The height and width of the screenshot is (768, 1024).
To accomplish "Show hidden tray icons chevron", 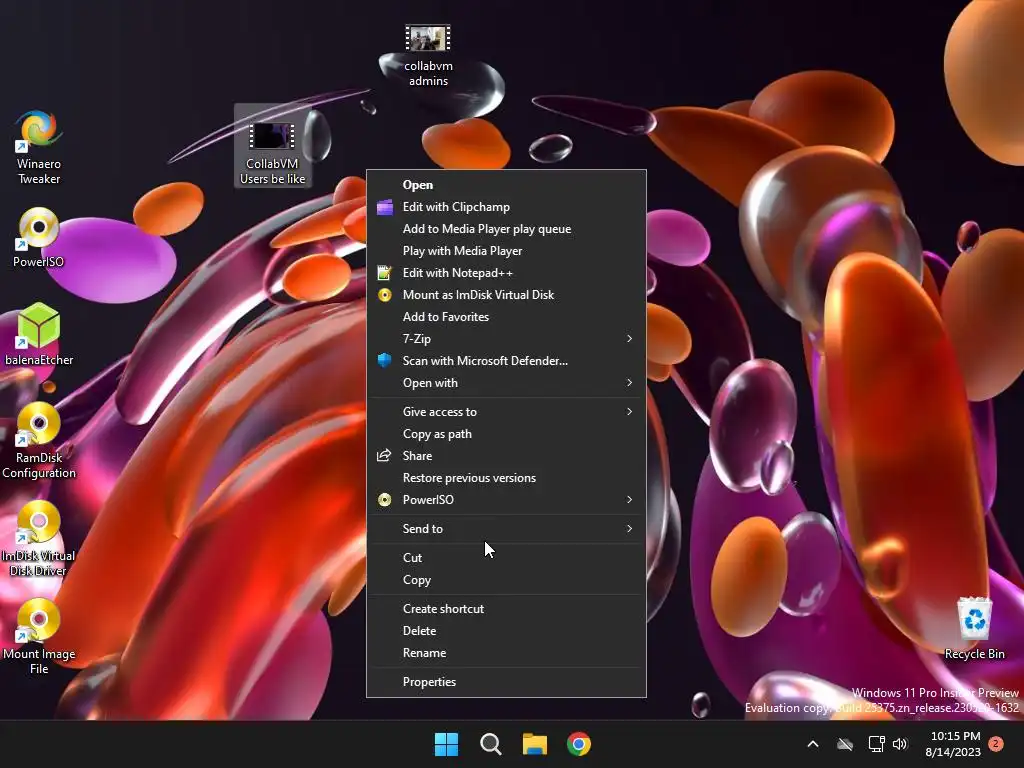I will pyautogui.click(x=813, y=744).
